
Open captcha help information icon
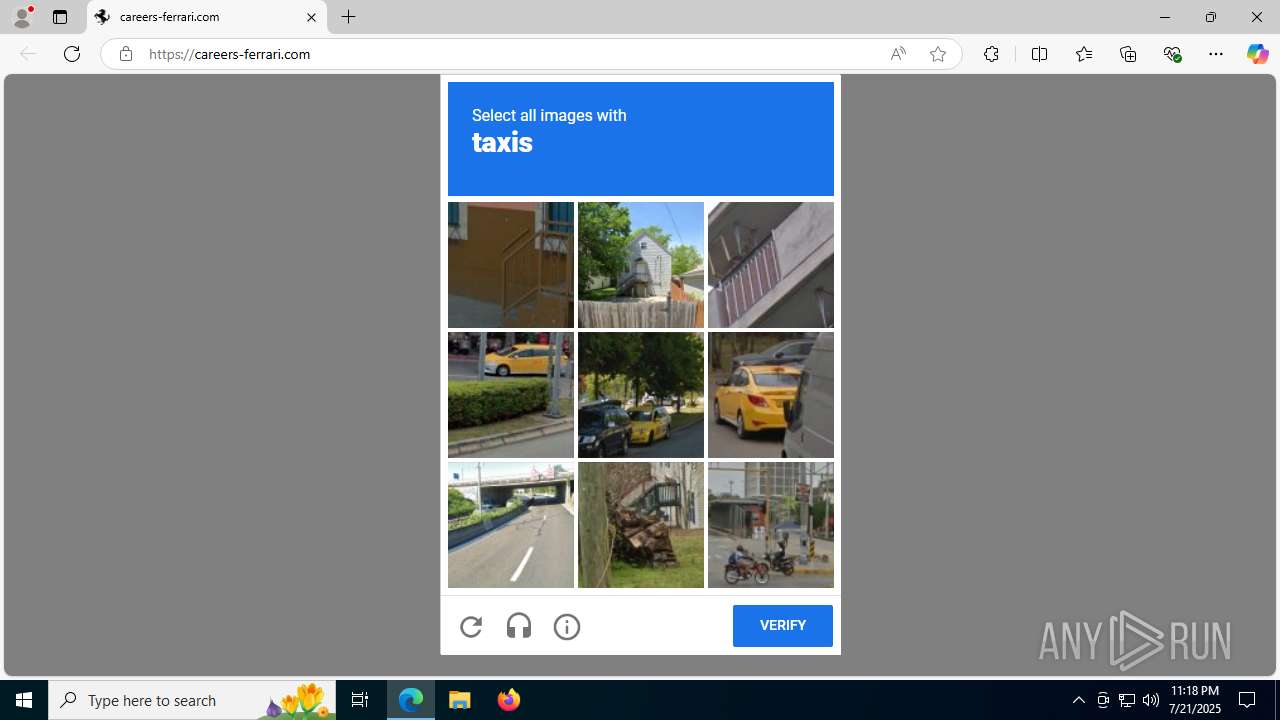(x=567, y=627)
